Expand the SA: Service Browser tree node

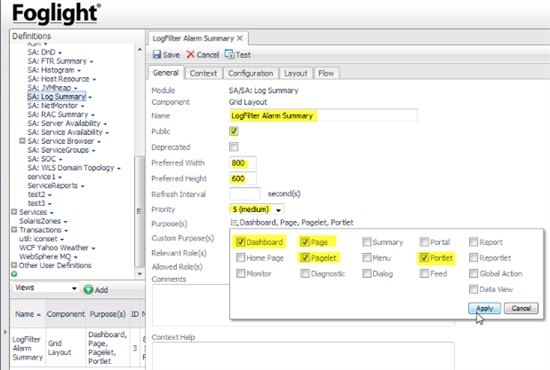pos(22,141)
